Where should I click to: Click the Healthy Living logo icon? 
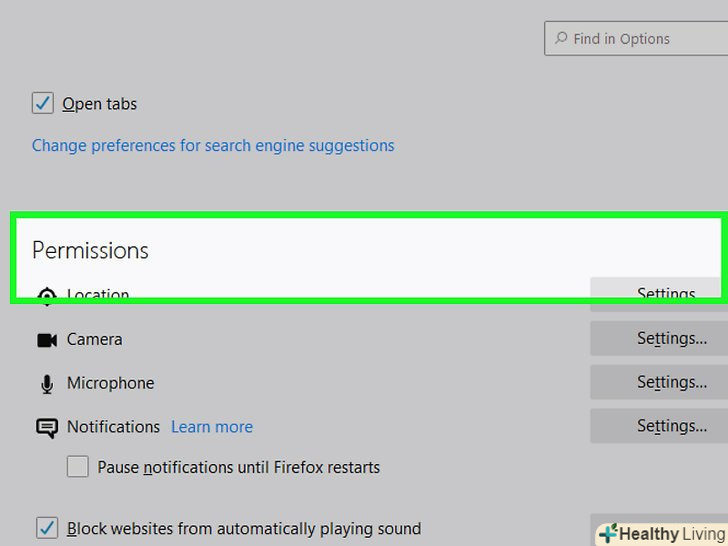608,534
